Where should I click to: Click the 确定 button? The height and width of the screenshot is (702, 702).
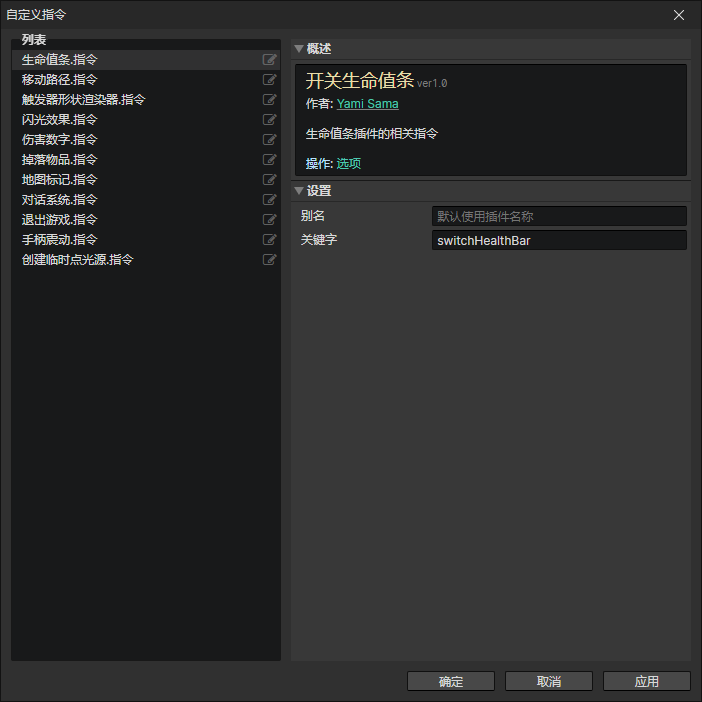pyautogui.click(x=451, y=681)
